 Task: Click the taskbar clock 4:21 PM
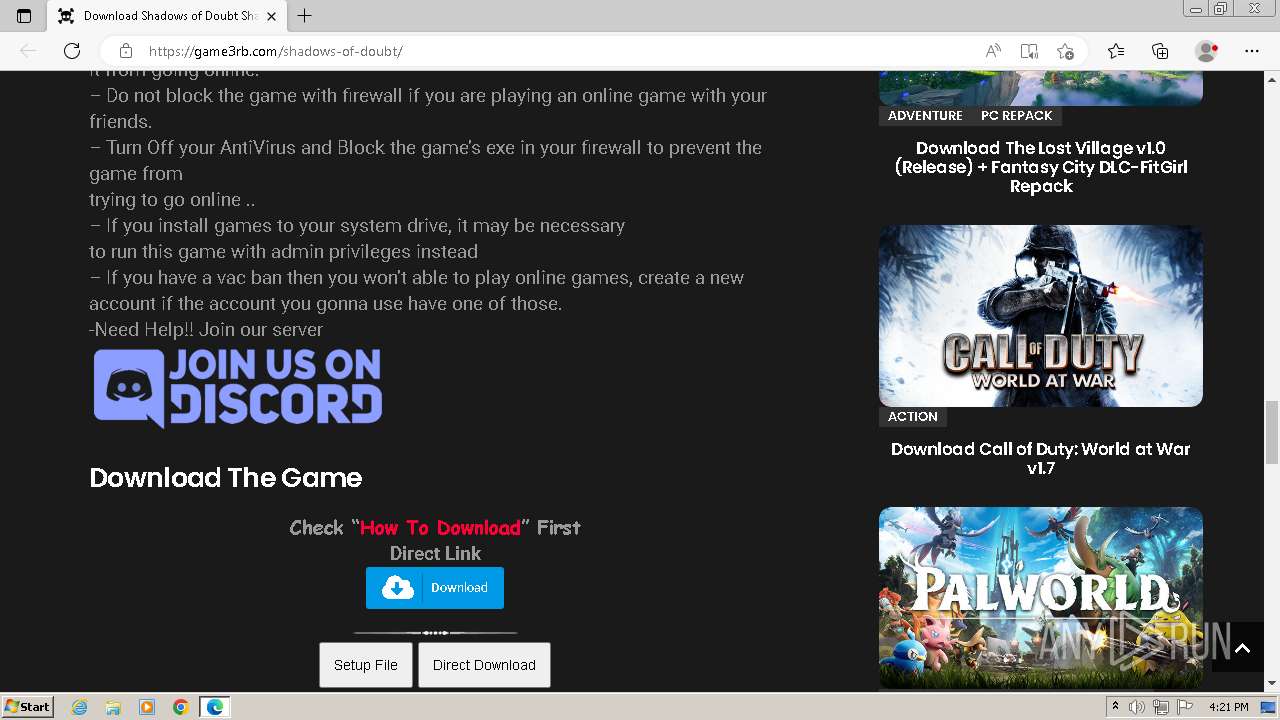1228,707
